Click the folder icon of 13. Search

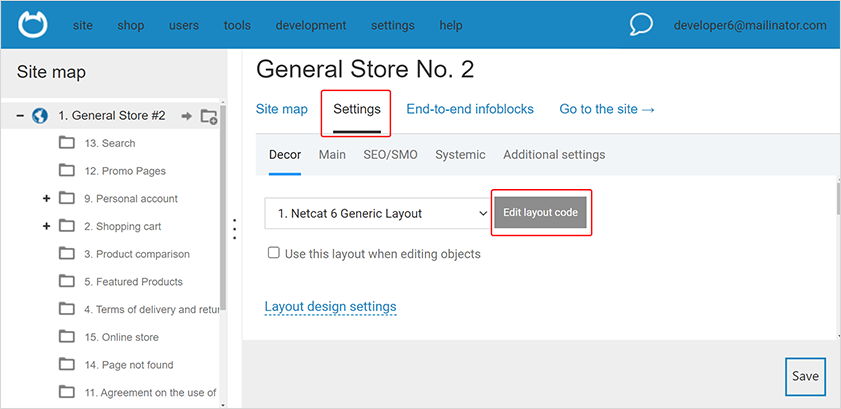[67, 143]
